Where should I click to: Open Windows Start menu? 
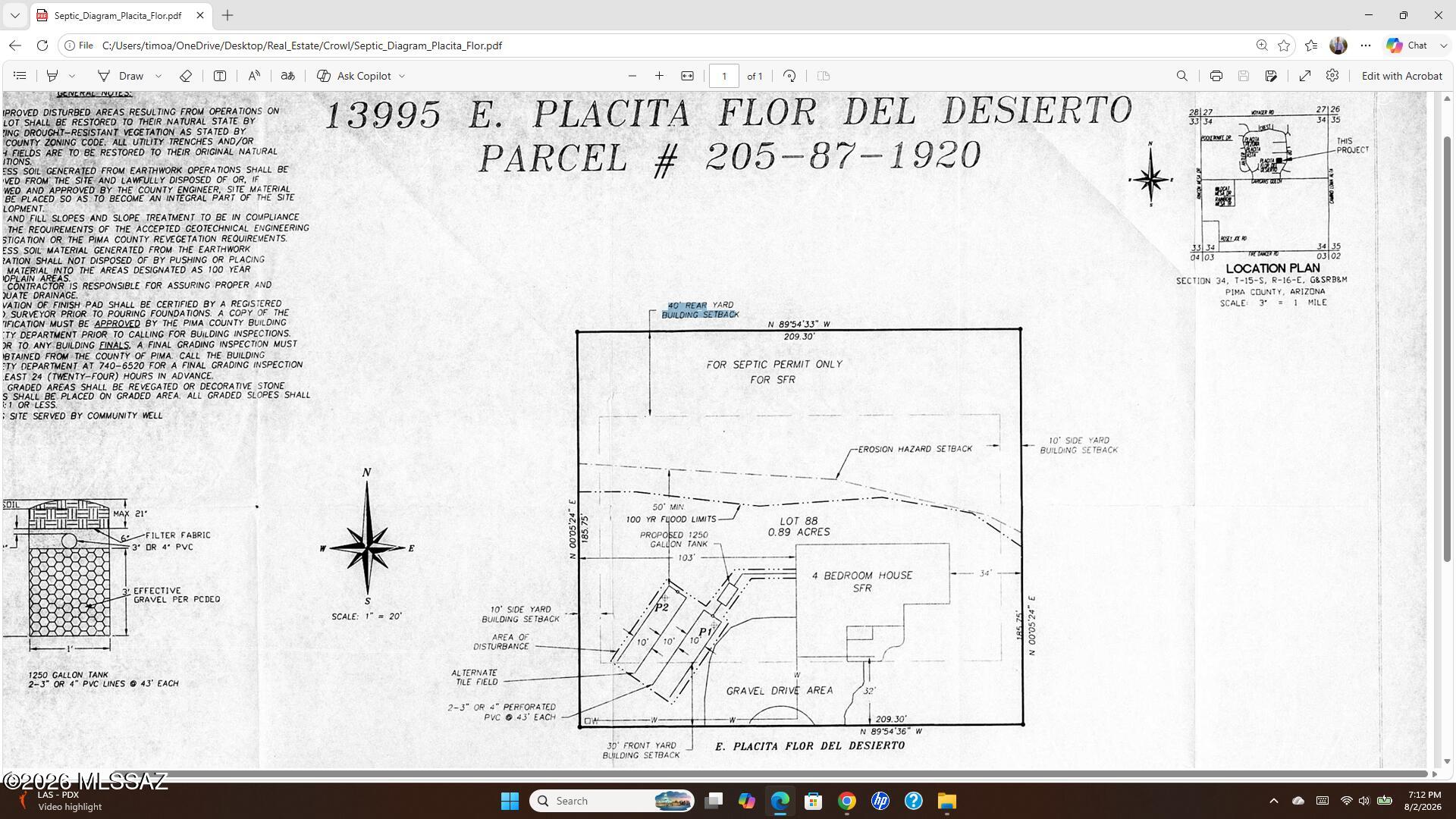pos(510,801)
